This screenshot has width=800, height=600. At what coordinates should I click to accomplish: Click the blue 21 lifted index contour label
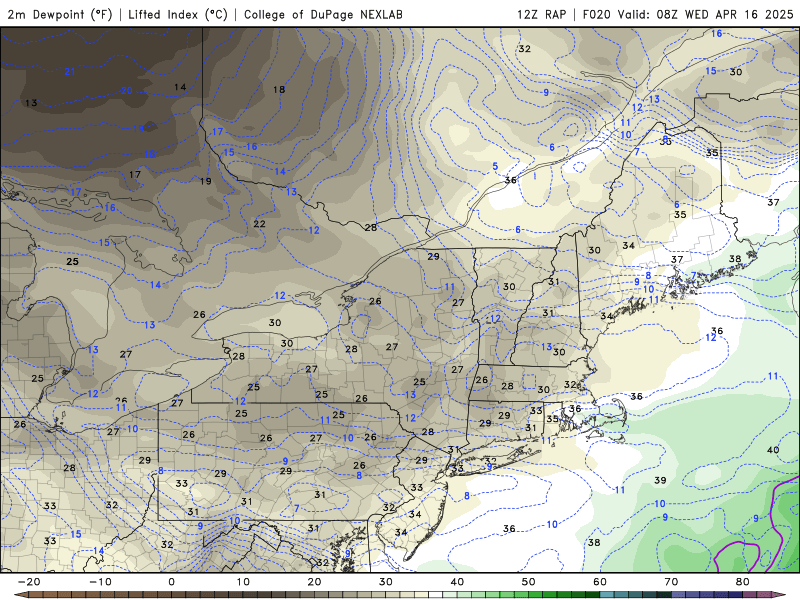(70, 72)
